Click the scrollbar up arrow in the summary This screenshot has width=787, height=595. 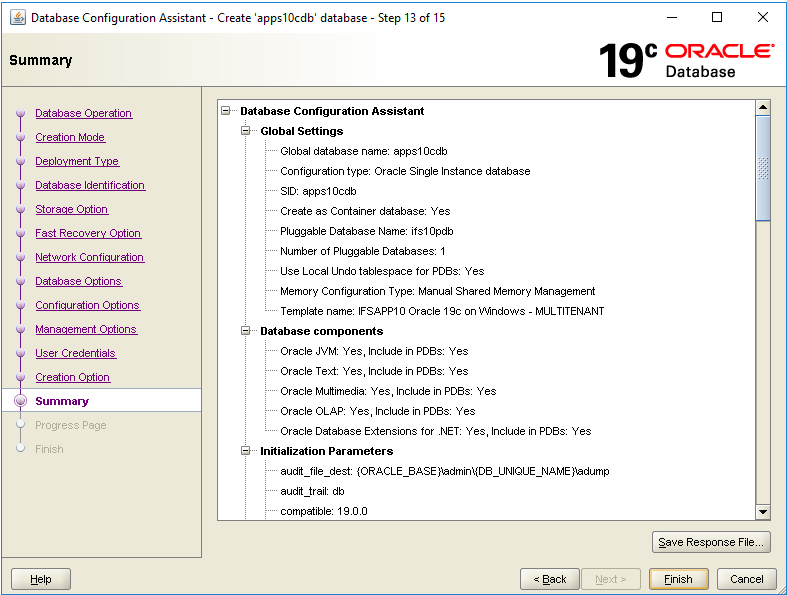(x=763, y=107)
